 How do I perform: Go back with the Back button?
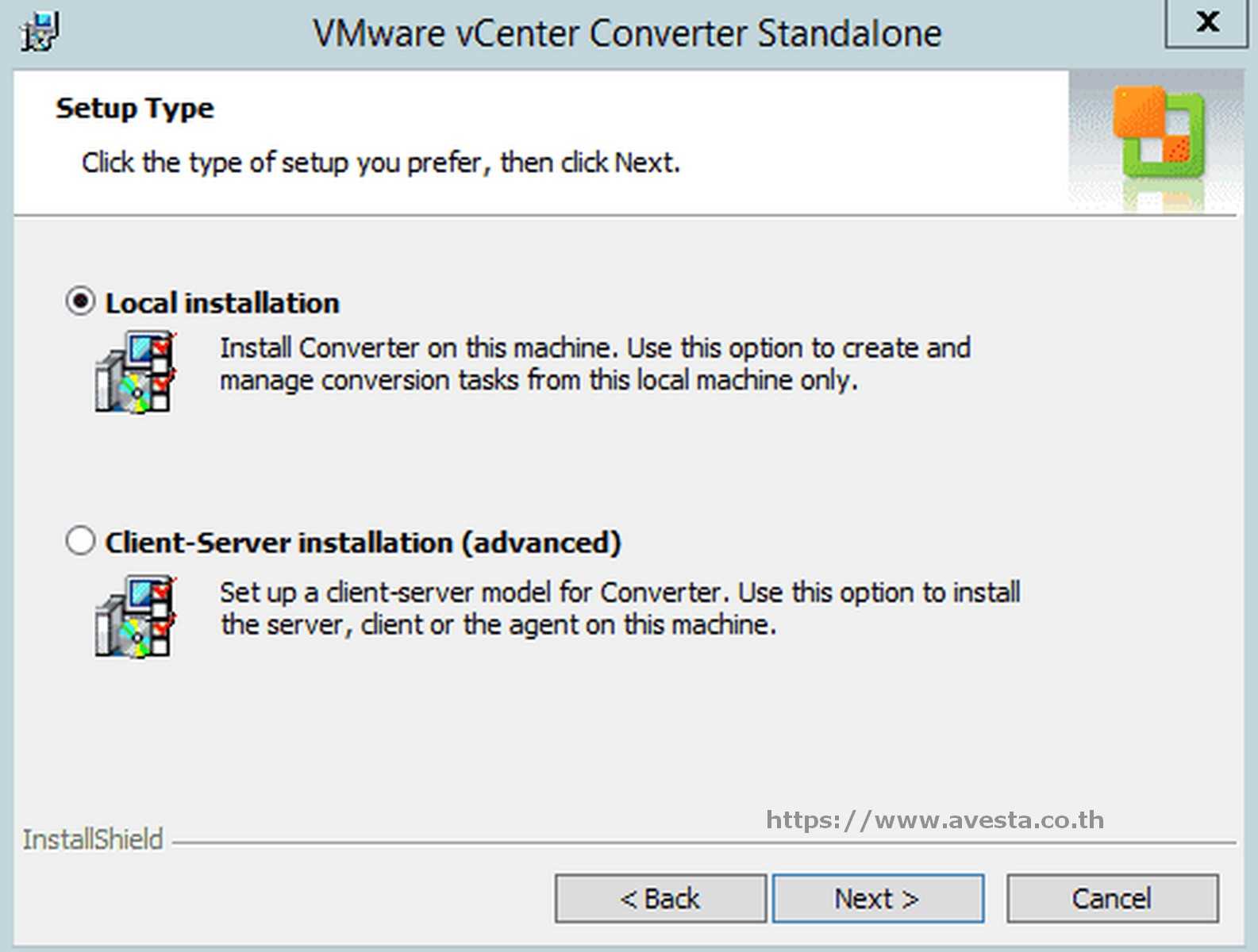(x=660, y=899)
